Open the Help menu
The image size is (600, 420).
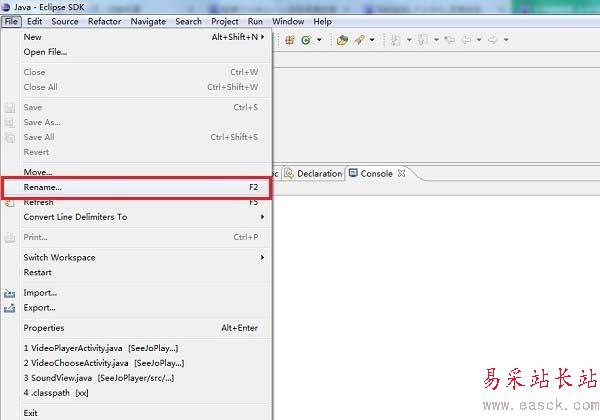click(323, 21)
